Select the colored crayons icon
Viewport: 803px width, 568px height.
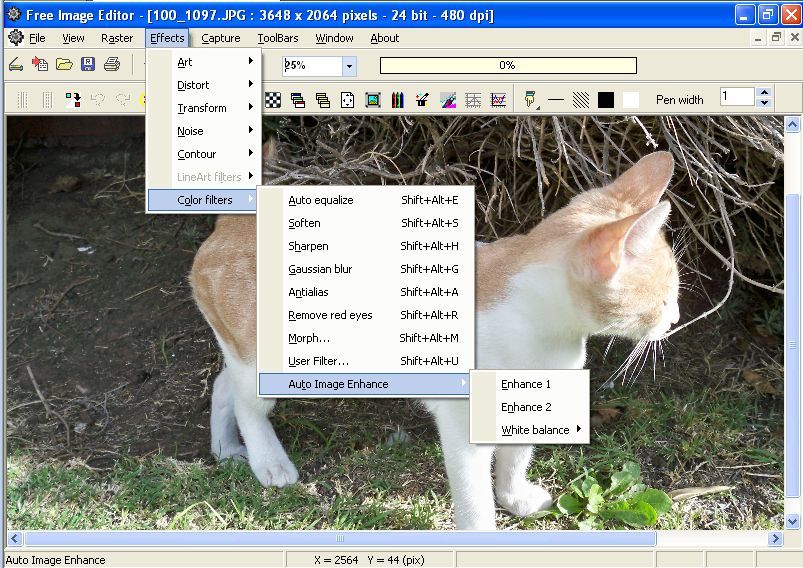(x=397, y=100)
